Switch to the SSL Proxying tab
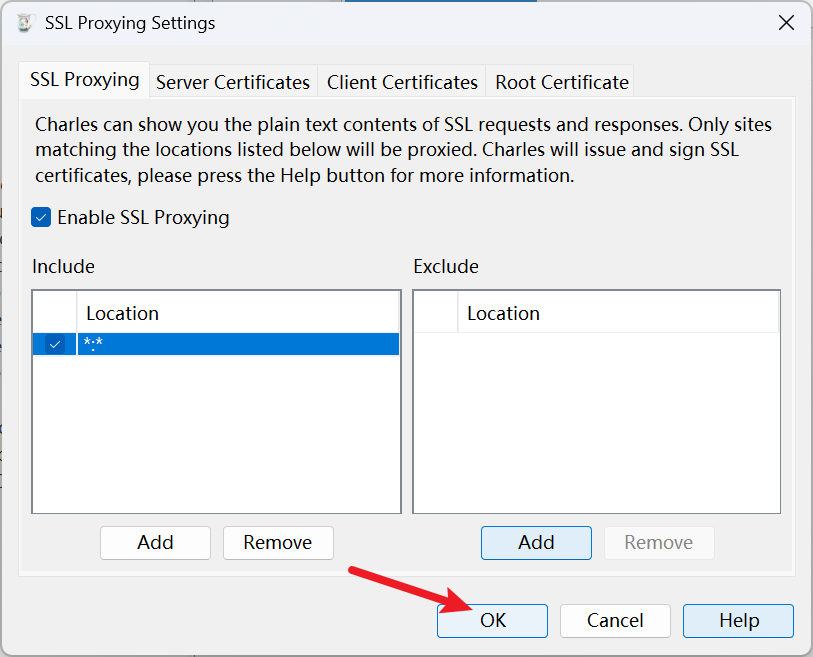 pyautogui.click(x=85, y=80)
